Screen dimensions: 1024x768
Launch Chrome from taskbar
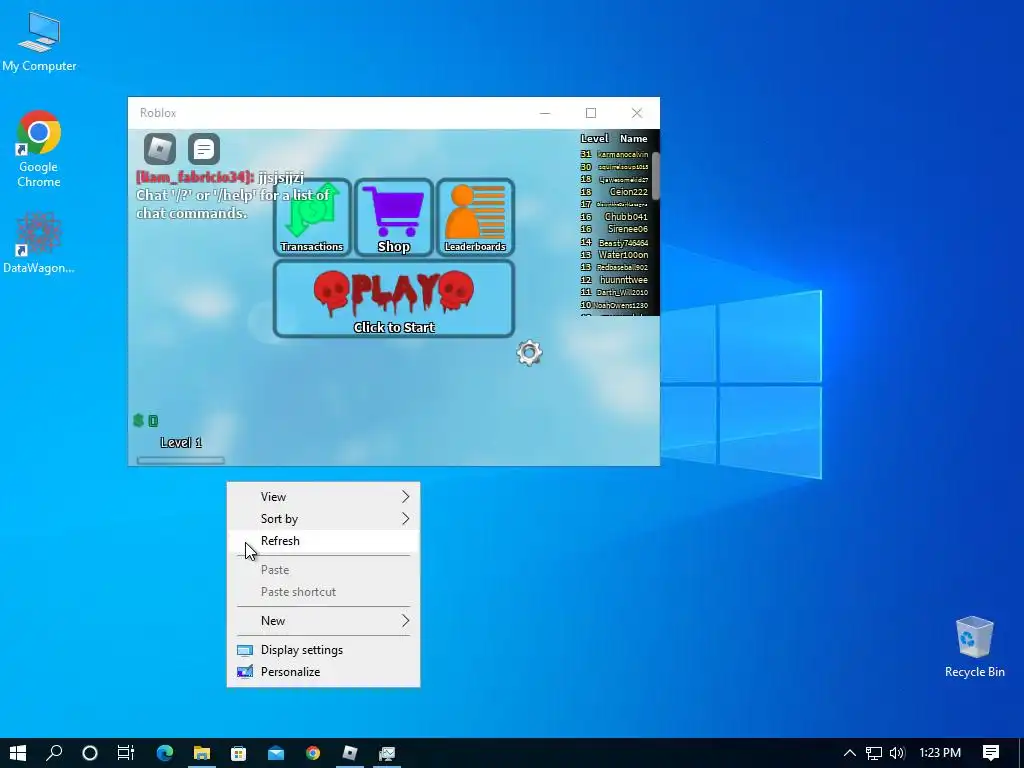coord(313,753)
